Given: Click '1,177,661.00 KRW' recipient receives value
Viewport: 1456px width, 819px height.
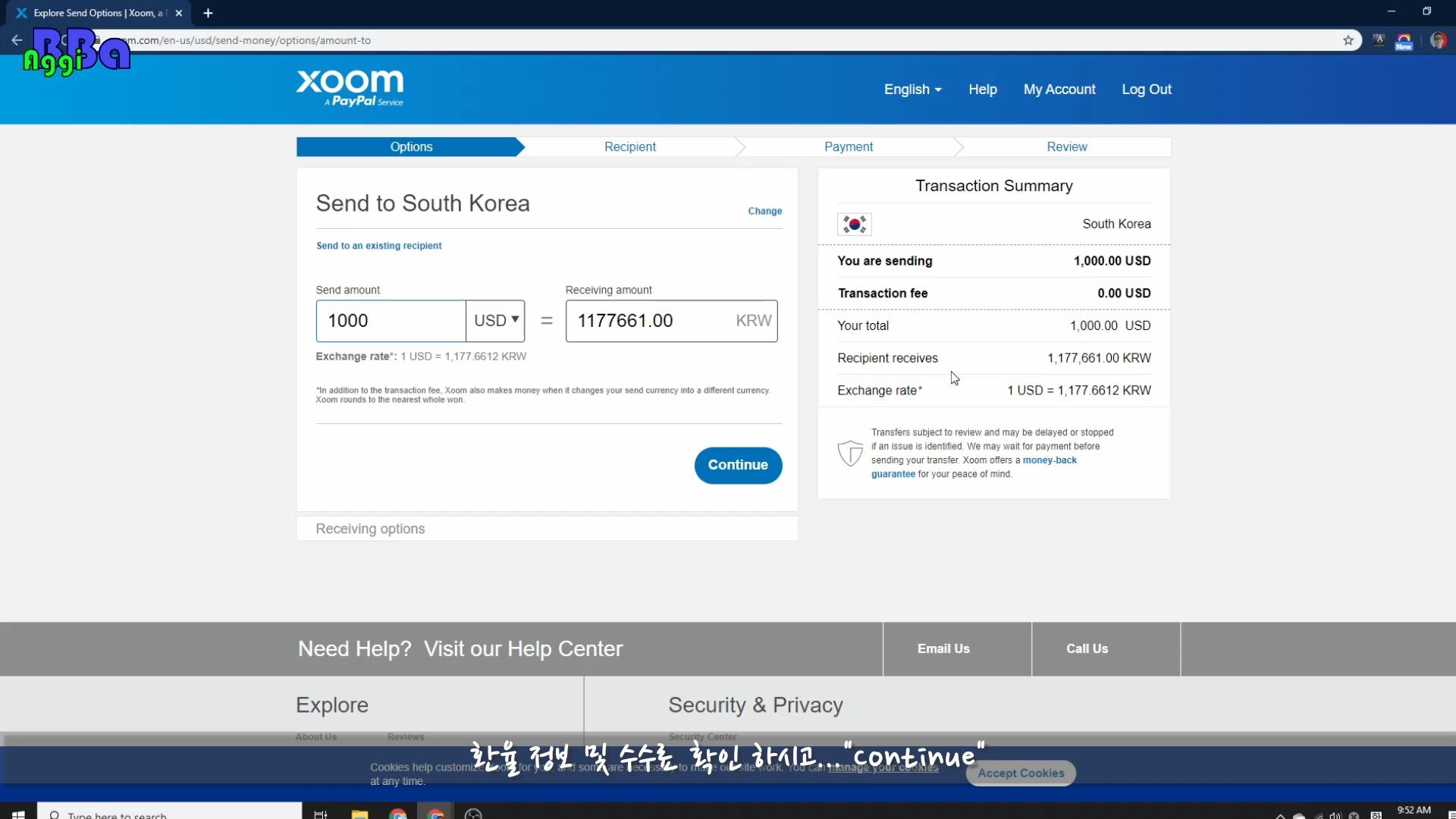Looking at the screenshot, I should point(1099,358).
